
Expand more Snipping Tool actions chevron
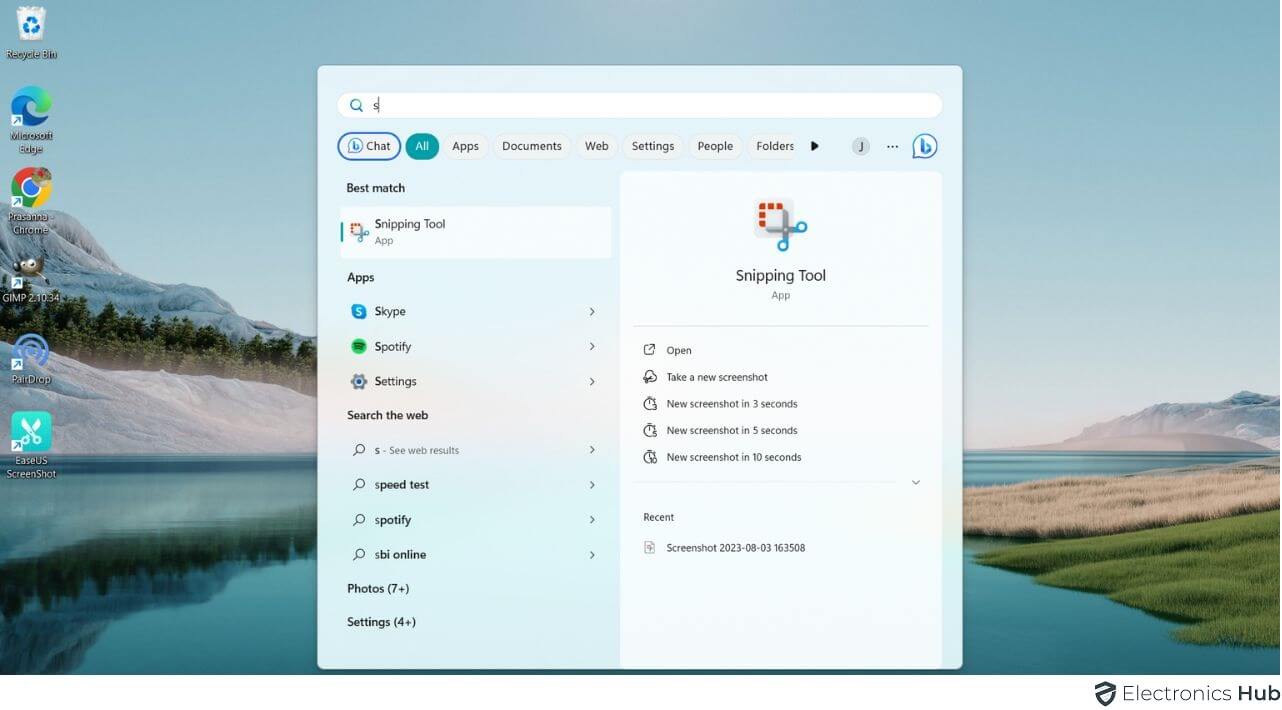tap(915, 483)
